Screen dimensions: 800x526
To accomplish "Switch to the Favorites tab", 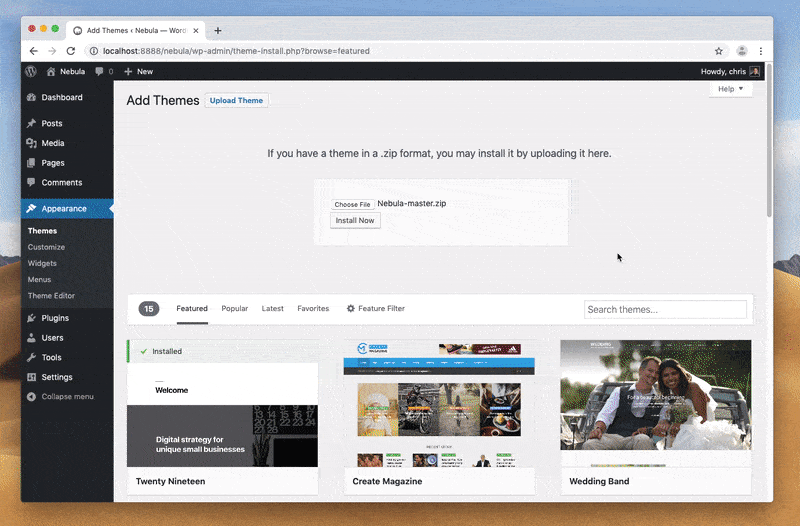I will [x=313, y=309].
